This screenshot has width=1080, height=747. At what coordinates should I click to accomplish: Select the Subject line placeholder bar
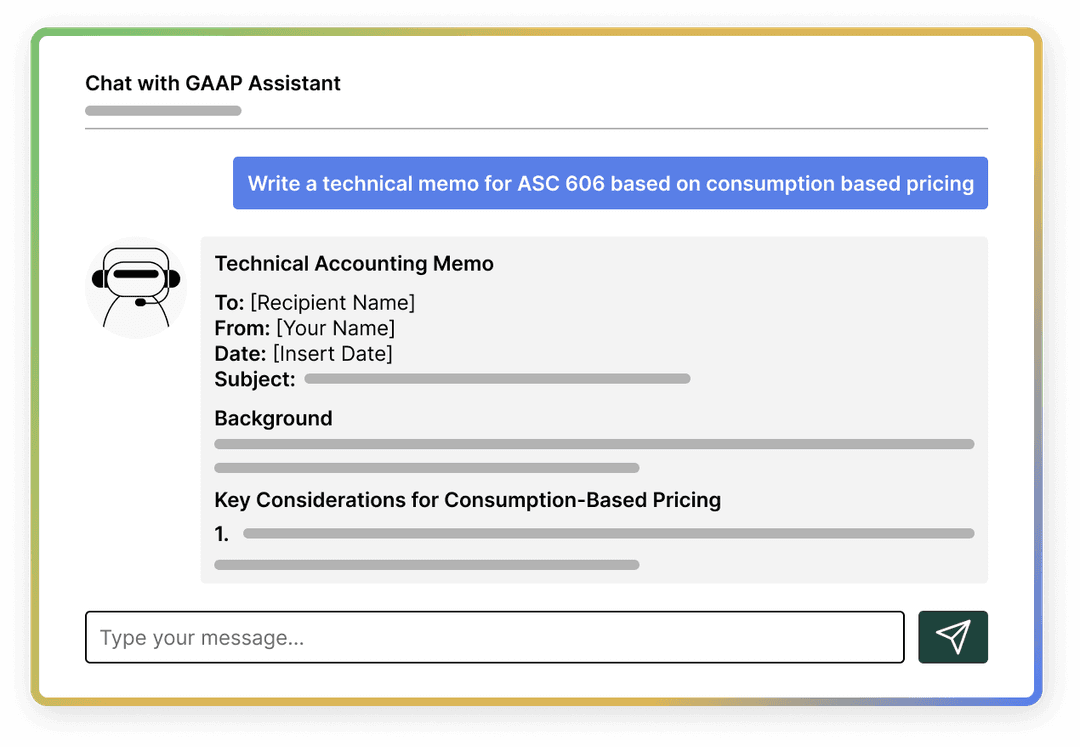click(497, 378)
